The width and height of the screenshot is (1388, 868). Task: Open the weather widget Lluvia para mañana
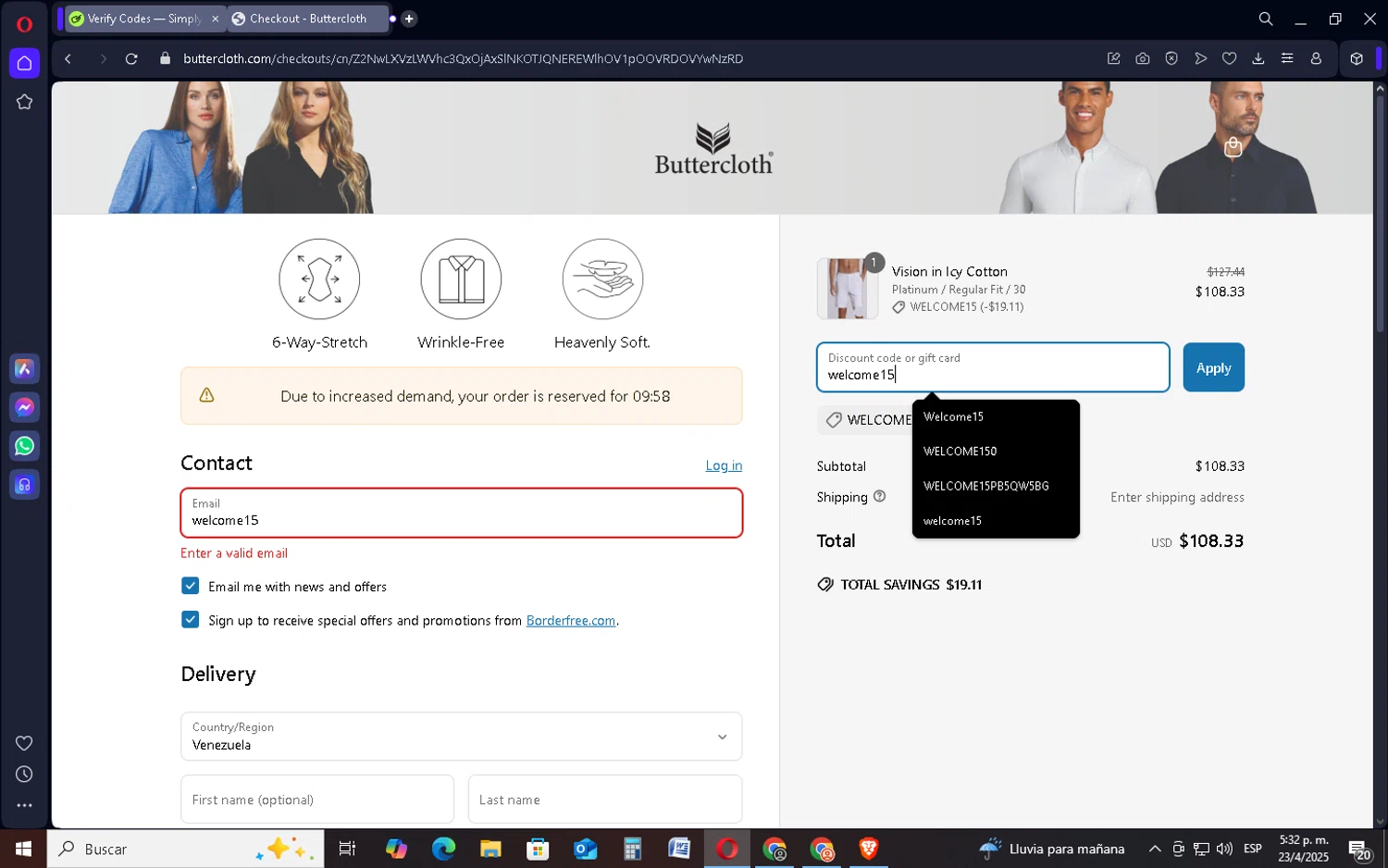point(1052,849)
